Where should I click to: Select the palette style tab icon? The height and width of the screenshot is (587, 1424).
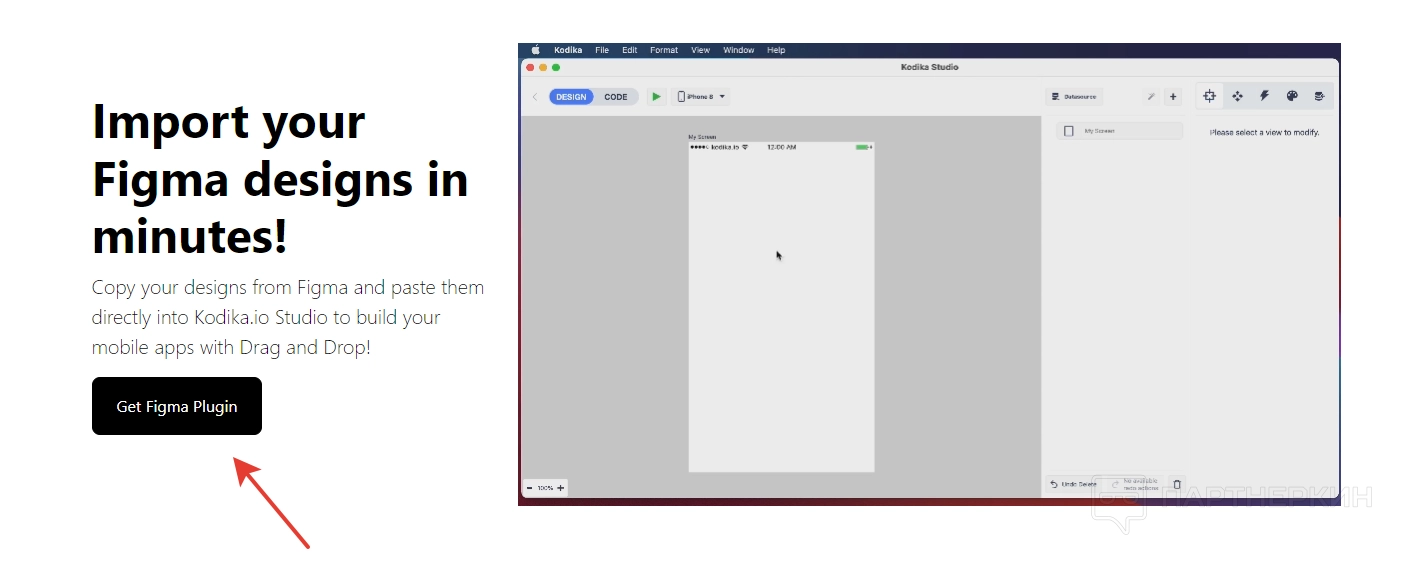(x=1292, y=96)
